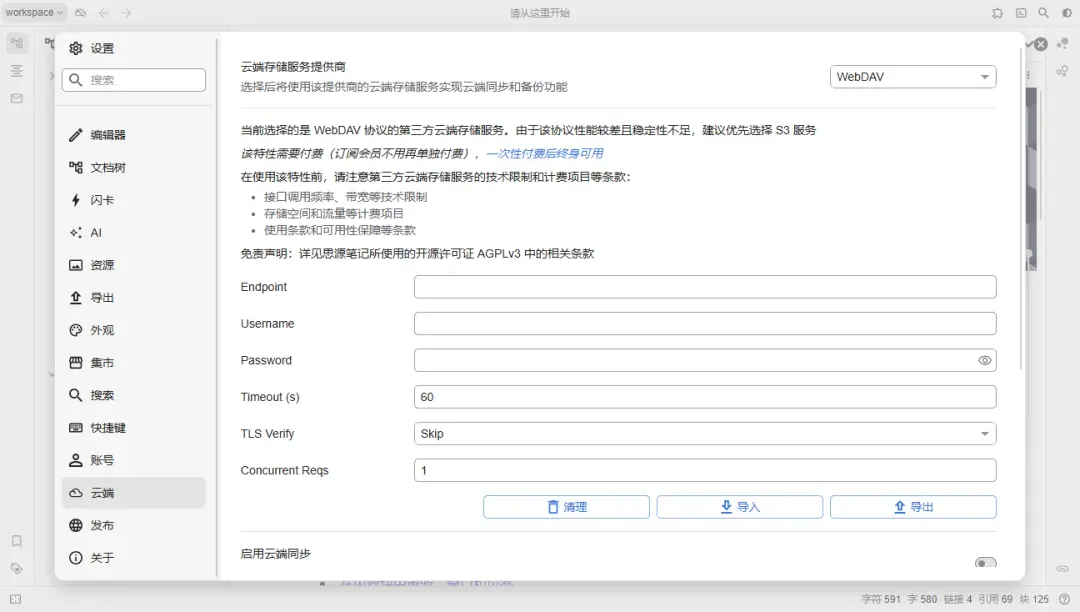Screen dimensions: 1080x612
Task: Click the settings search input field
Action: click(134, 80)
